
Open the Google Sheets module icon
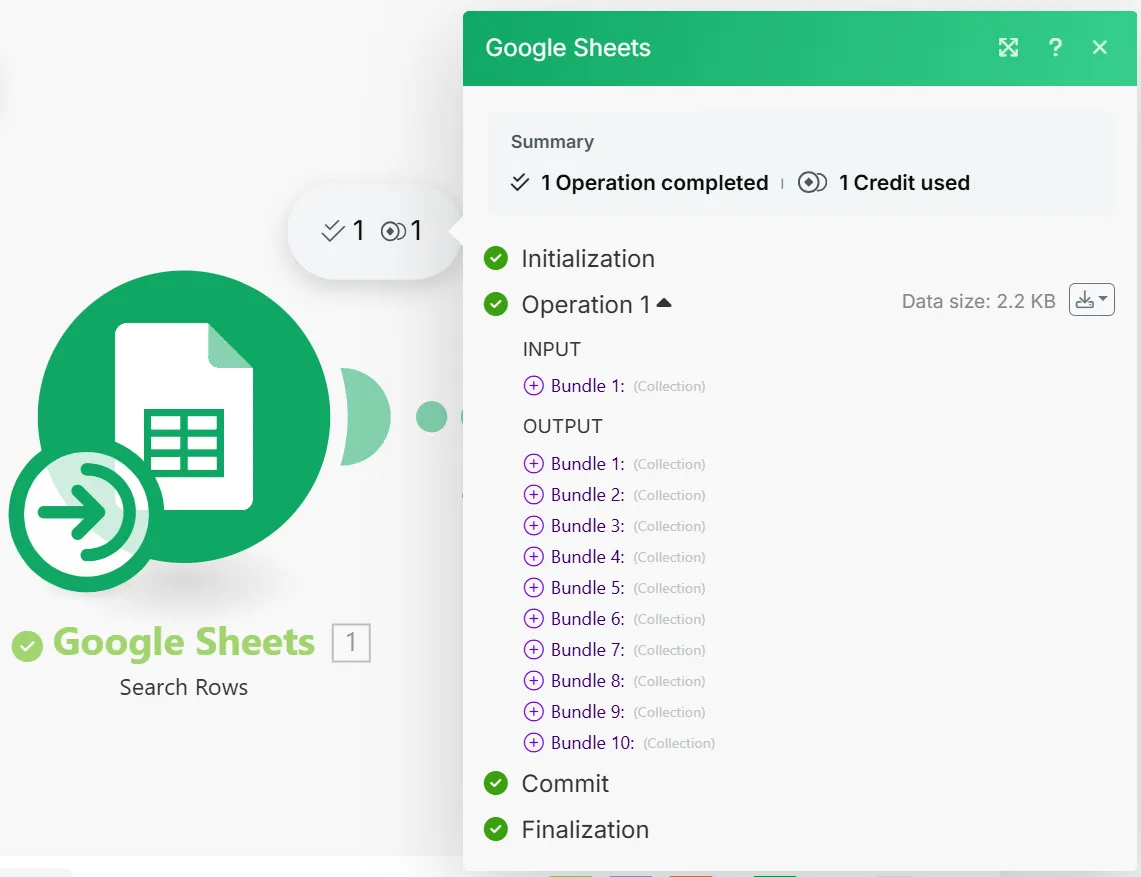(184, 416)
